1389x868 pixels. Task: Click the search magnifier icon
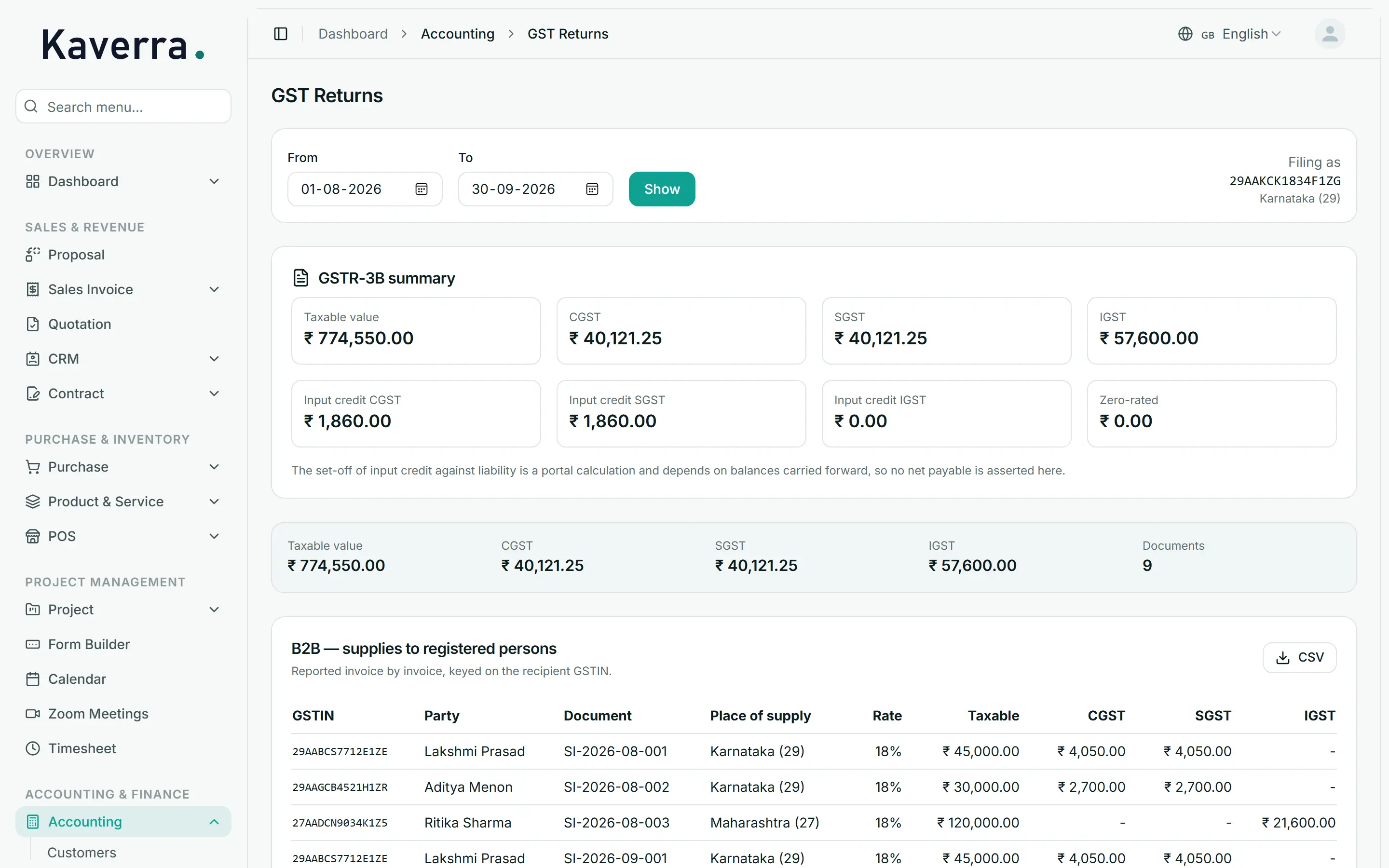[x=31, y=106]
